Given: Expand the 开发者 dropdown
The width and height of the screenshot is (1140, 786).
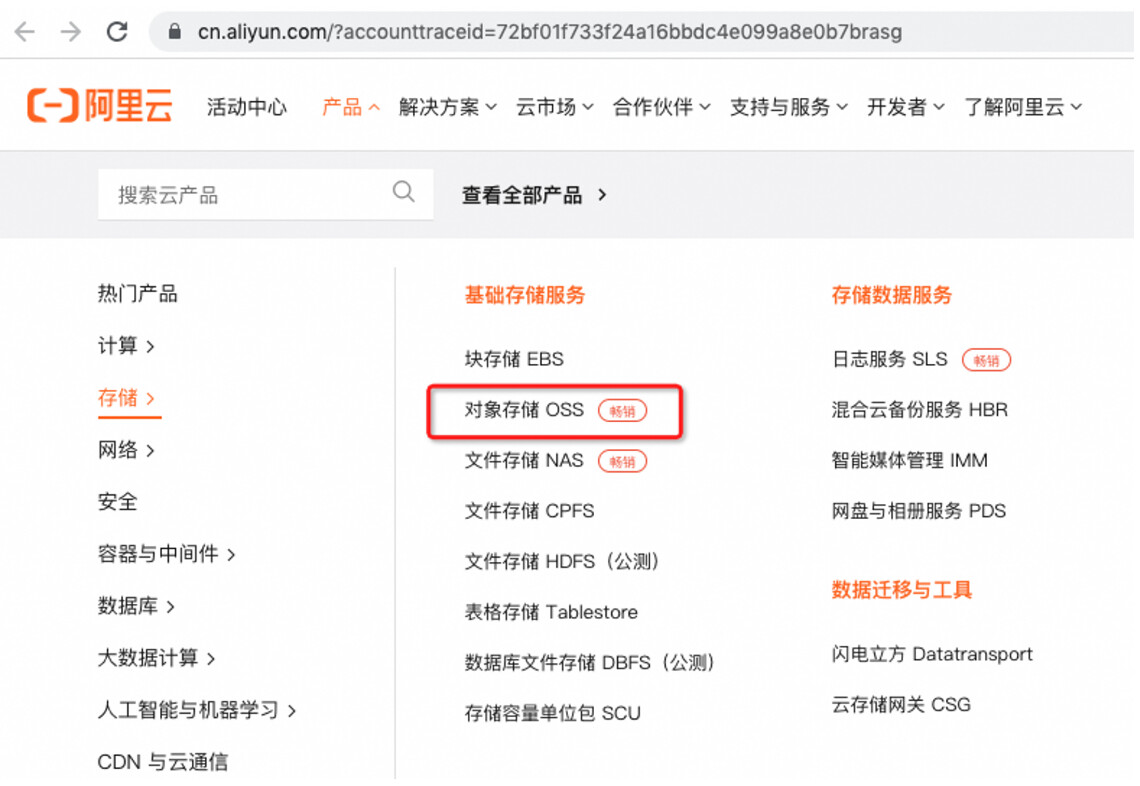Looking at the screenshot, I should click(906, 107).
